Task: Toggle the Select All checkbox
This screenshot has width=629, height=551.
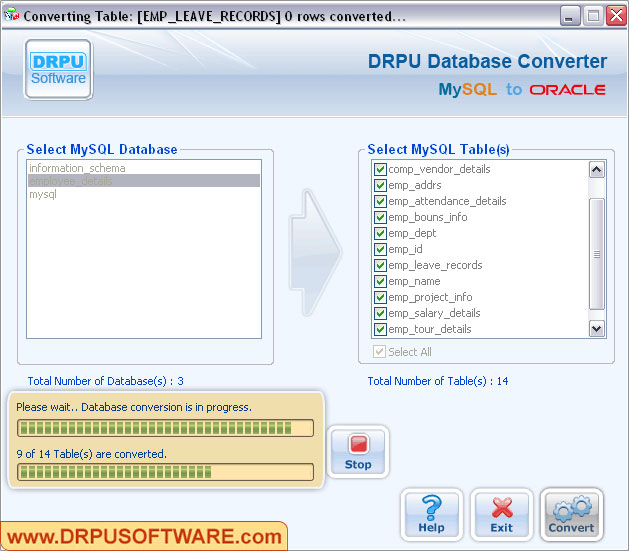Action: point(379,352)
